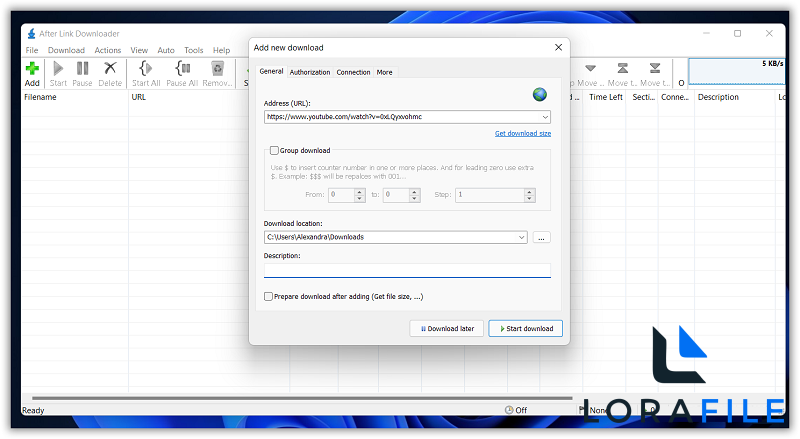Decrease the Step counter value
This screenshot has height=439, width=800.
click(530, 199)
